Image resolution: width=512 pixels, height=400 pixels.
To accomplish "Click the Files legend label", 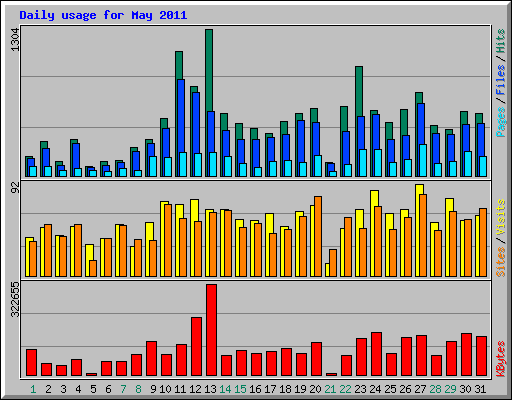I will pyautogui.click(x=500, y=80).
